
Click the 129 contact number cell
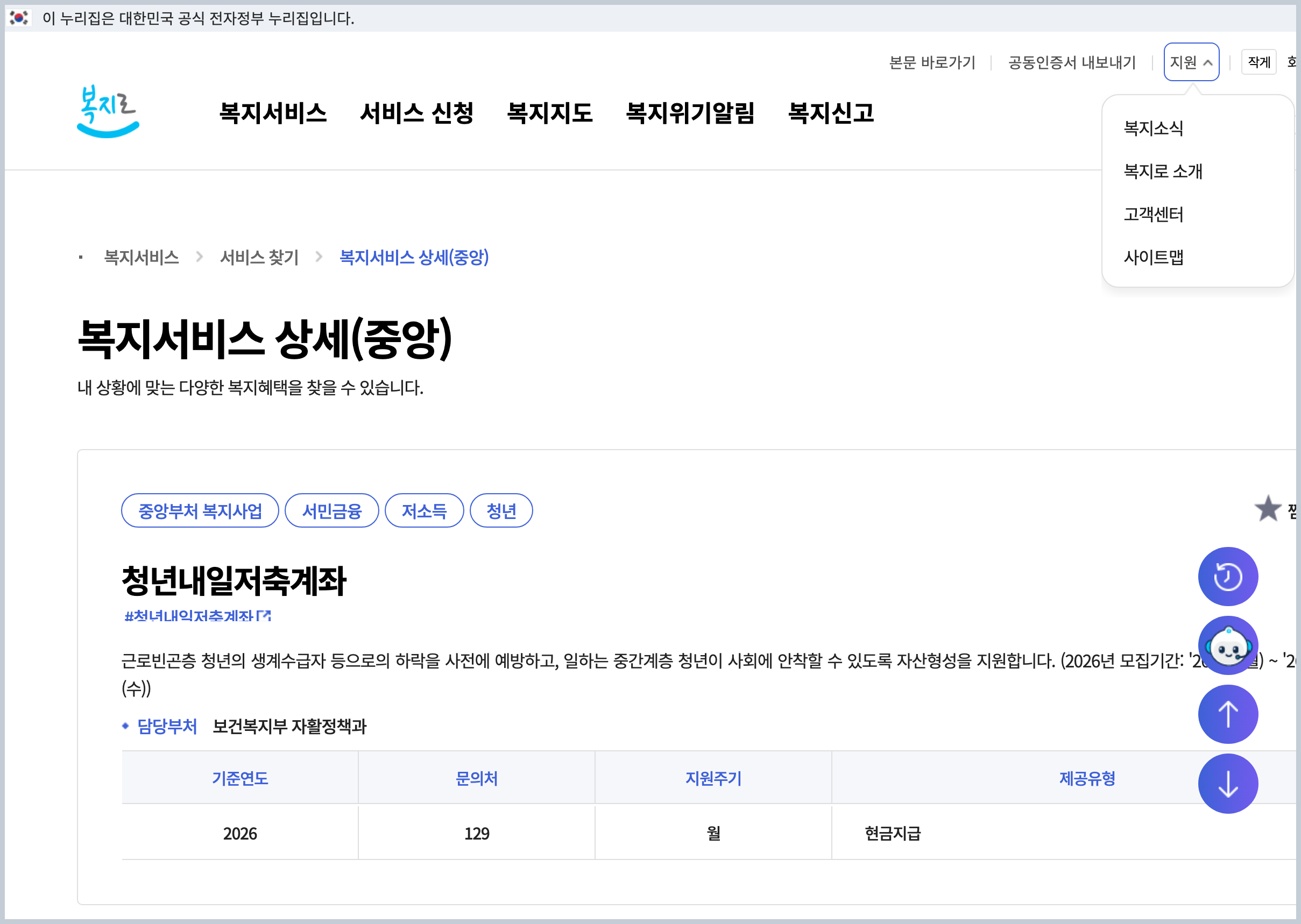[476, 834]
